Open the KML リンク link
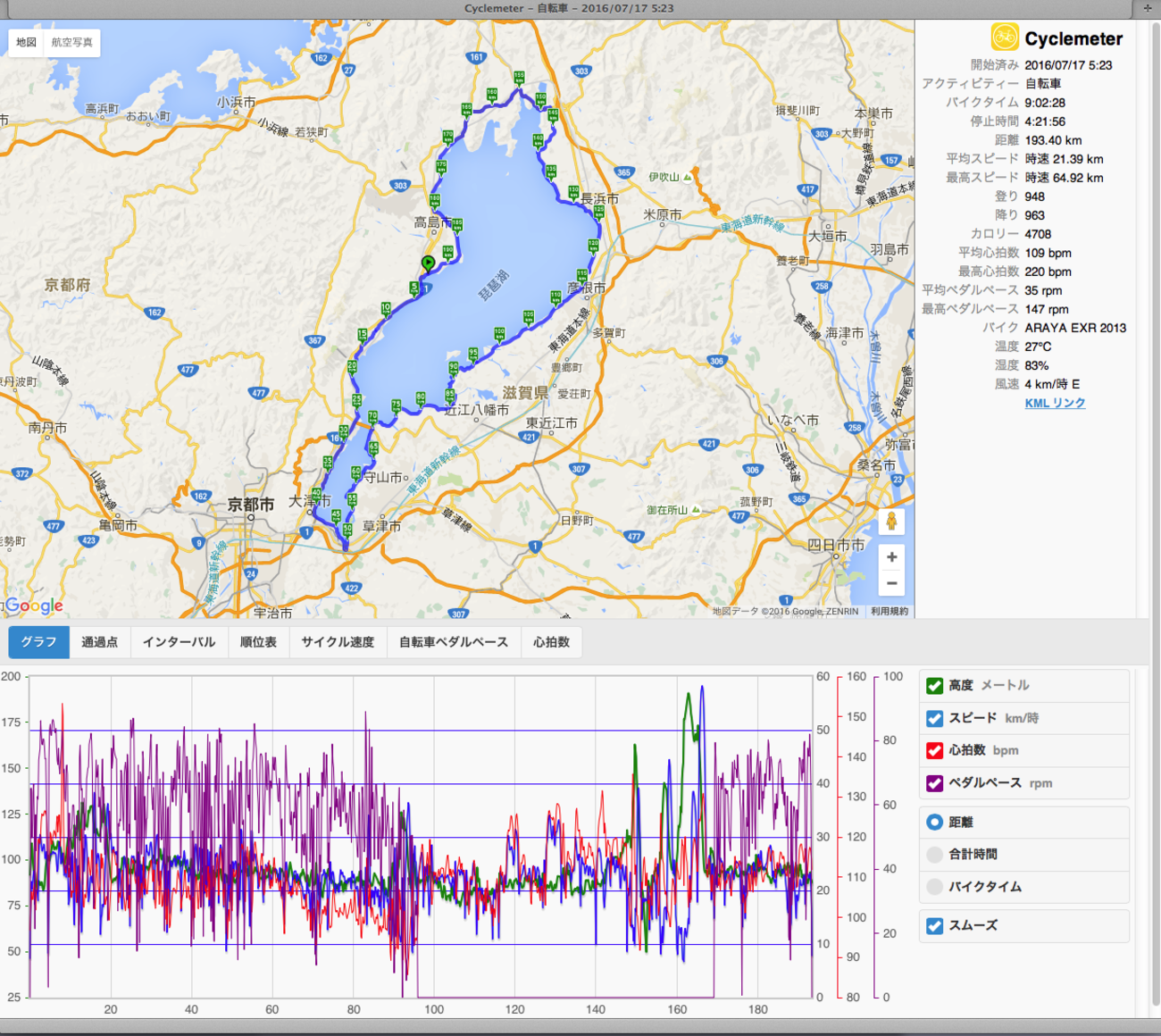Screen dimensions: 1161x1036 [1055, 403]
